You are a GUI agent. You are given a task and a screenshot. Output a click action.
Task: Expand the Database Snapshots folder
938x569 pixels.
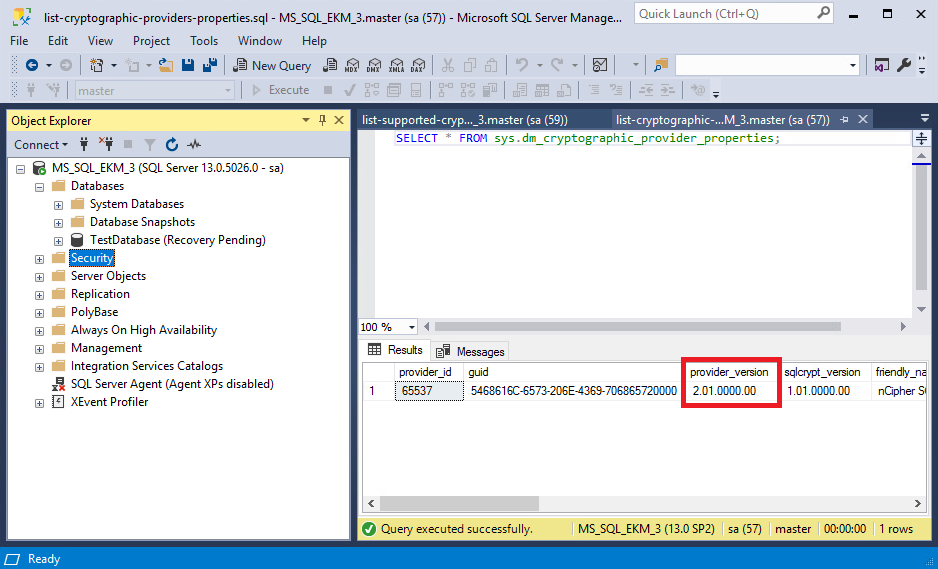(x=58, y=223)
